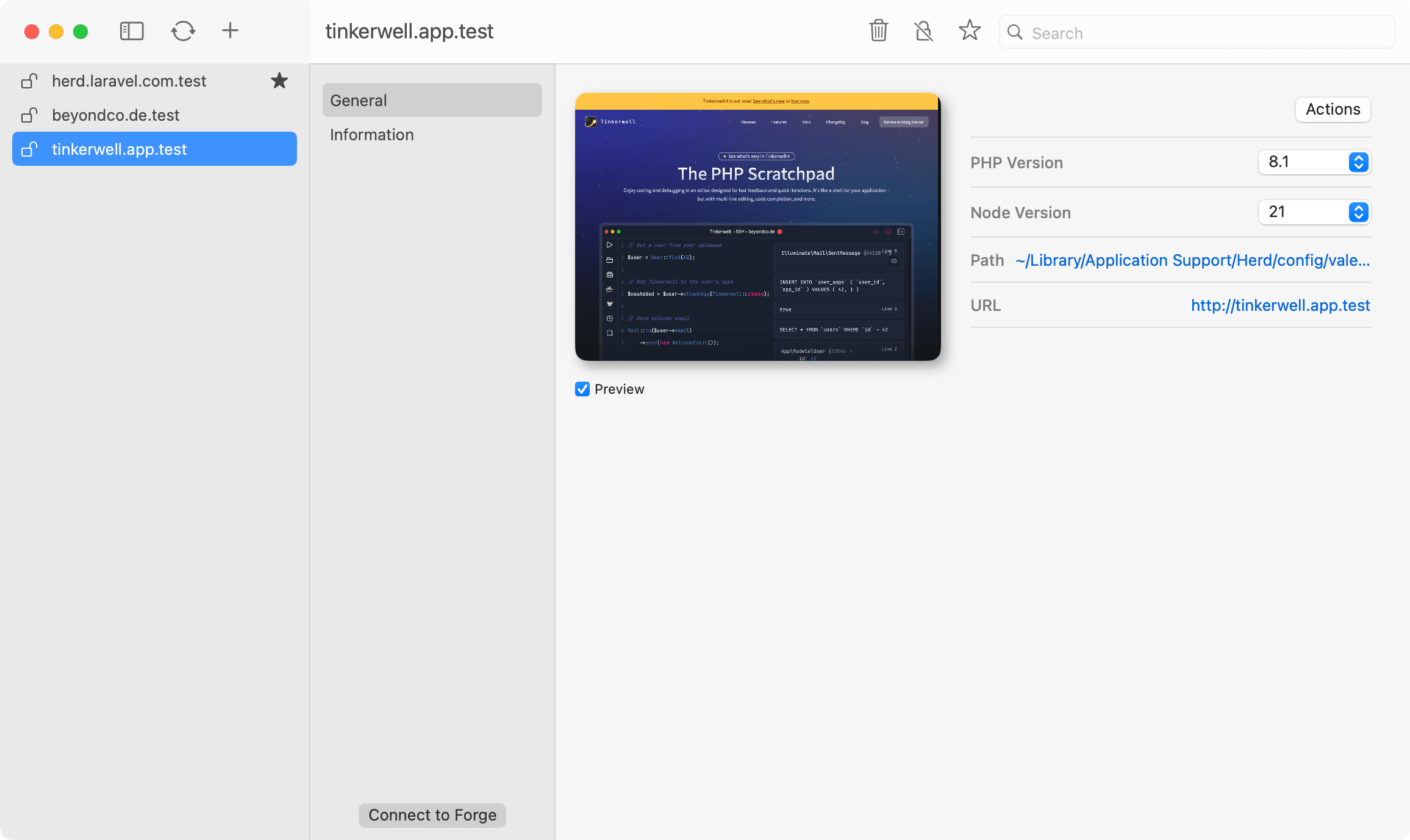This screenshot has width=1410, height=840.
Task: Click lock icon beside tinkerwell.app.test
Action: click(29, 149)
